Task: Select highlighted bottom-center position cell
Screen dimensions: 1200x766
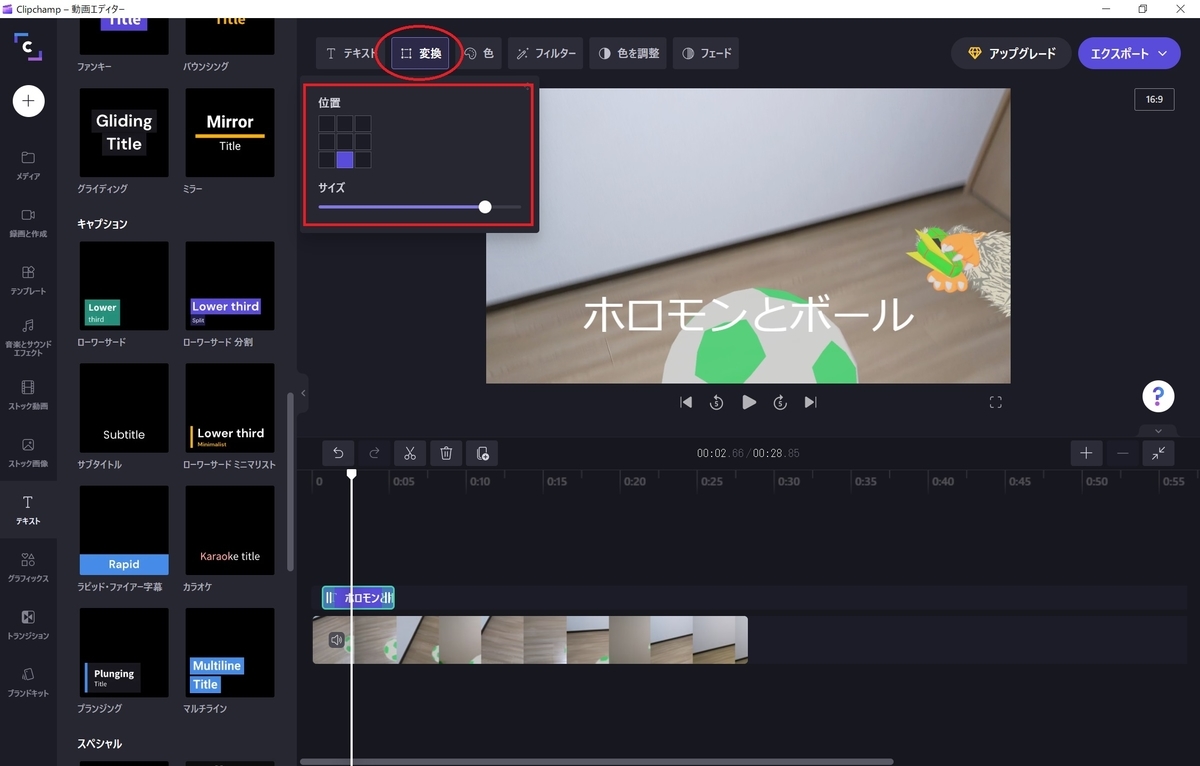Action: click(345, 160)
